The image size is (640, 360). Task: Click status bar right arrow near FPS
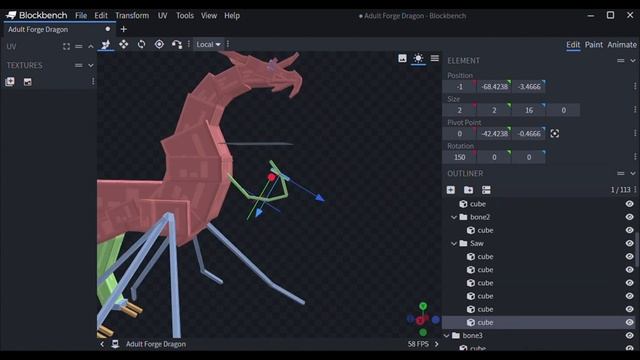pos(436,344)
